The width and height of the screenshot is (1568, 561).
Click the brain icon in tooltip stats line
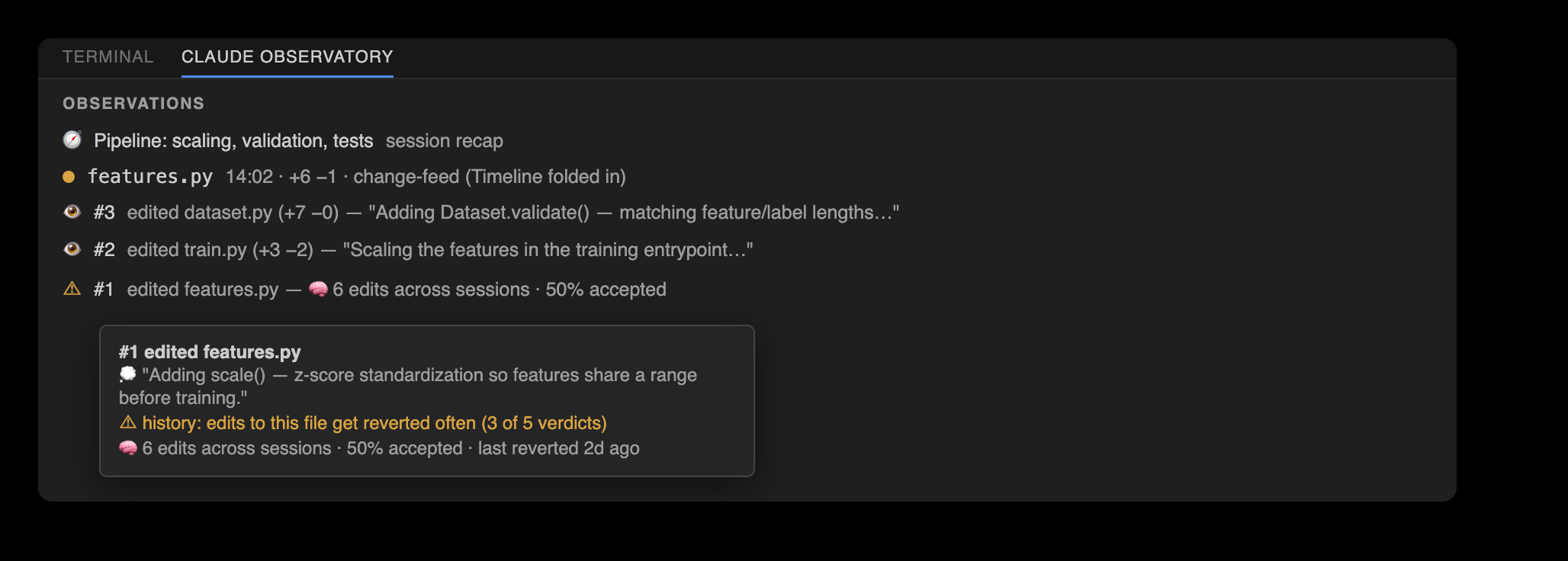point(127,448)
